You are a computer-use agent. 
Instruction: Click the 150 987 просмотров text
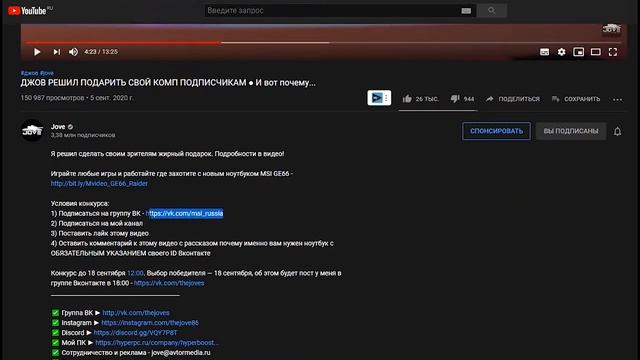[x=53, y=98]
